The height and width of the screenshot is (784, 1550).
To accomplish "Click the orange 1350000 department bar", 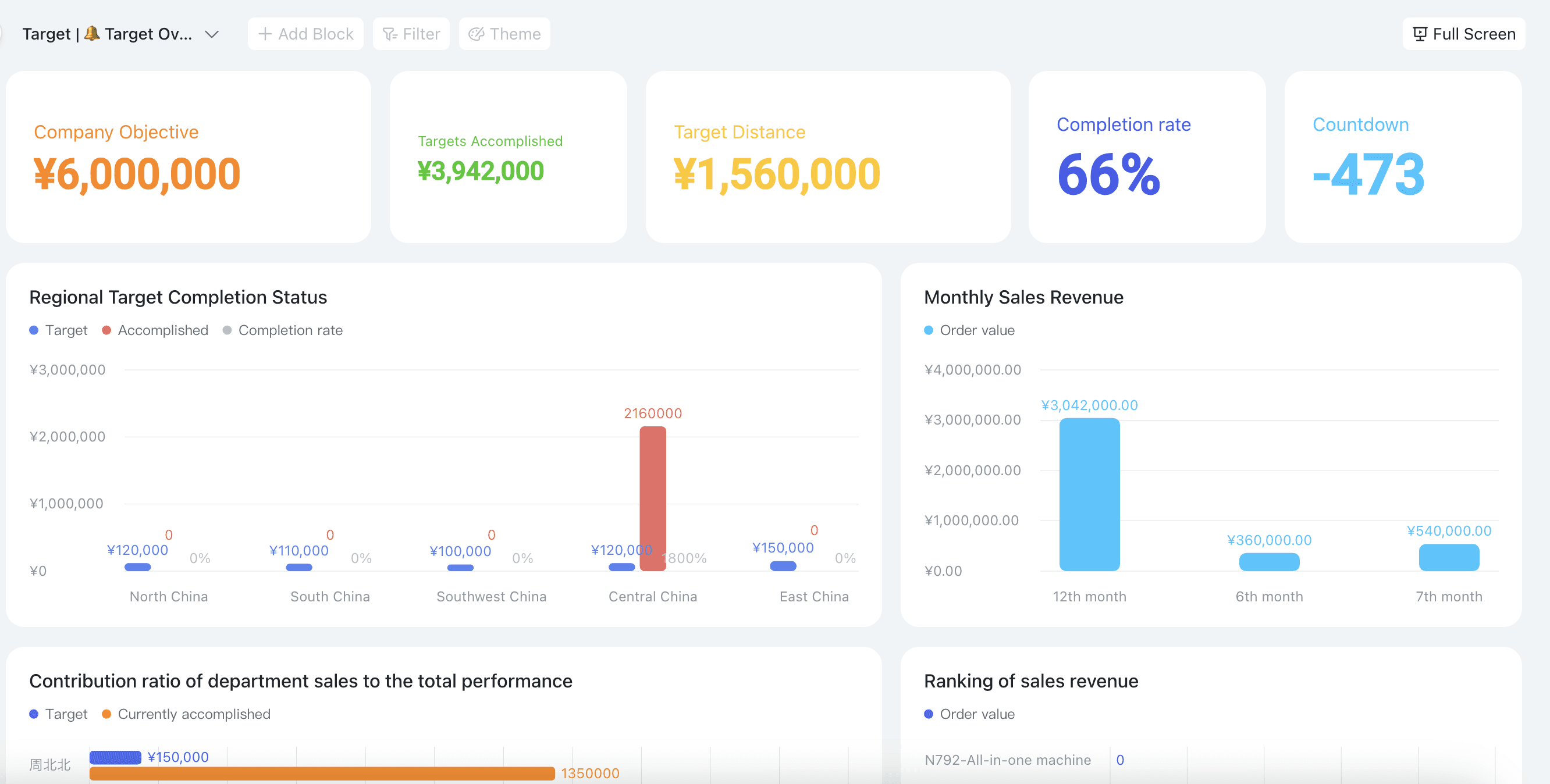I will pyautogui.click(x=322, y=773).
